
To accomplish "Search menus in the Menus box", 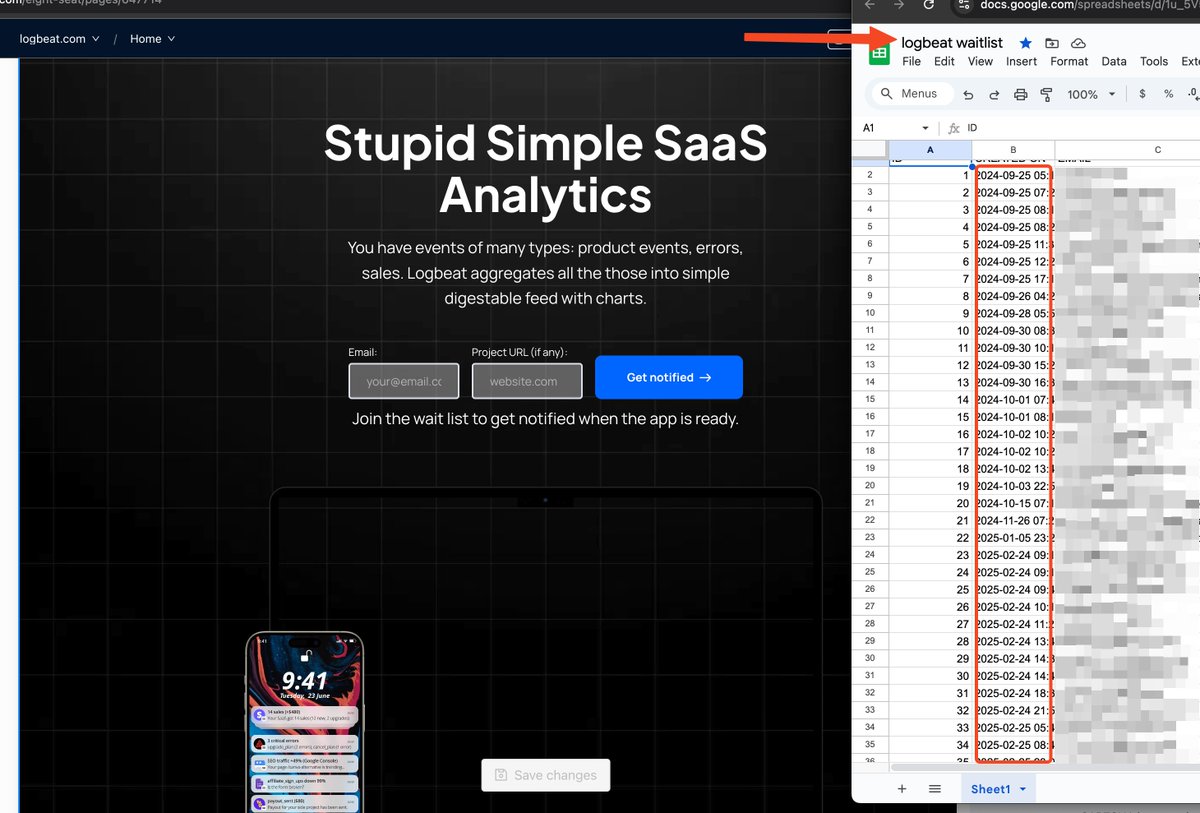I will (x=910, y=94).
